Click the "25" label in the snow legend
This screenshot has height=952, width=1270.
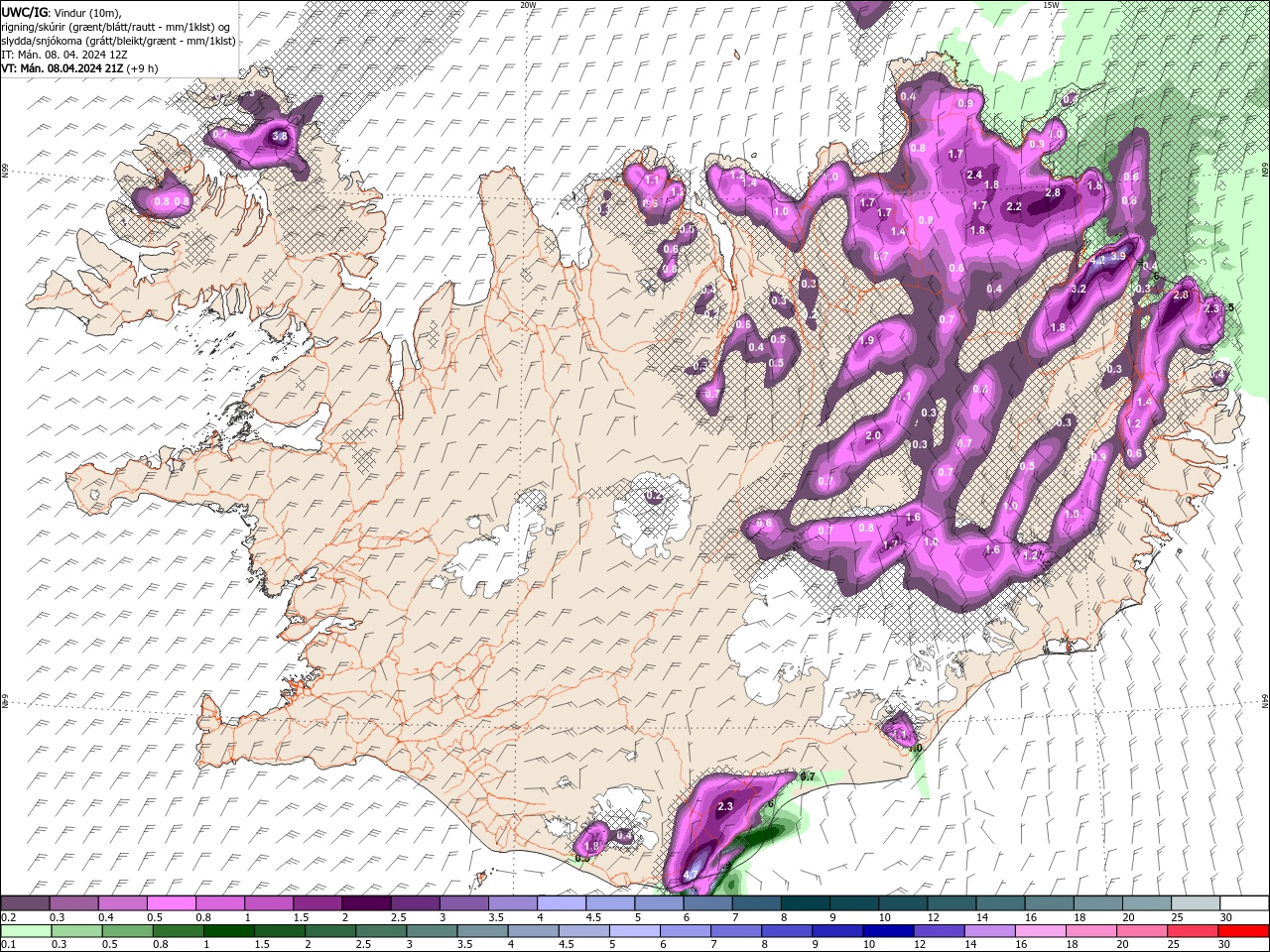1177,918
